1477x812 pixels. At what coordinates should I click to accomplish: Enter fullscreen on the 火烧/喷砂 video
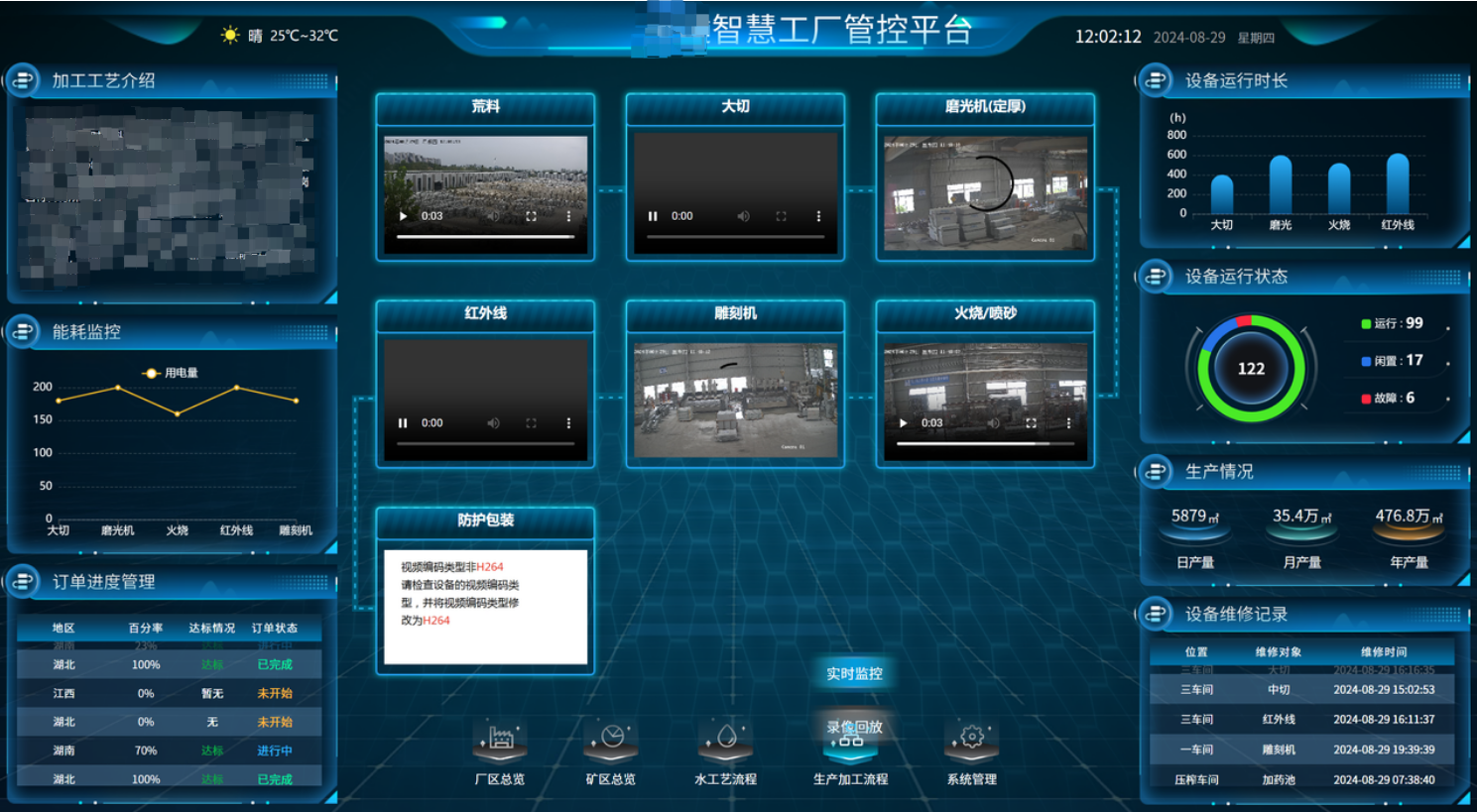pos(1031,423)
